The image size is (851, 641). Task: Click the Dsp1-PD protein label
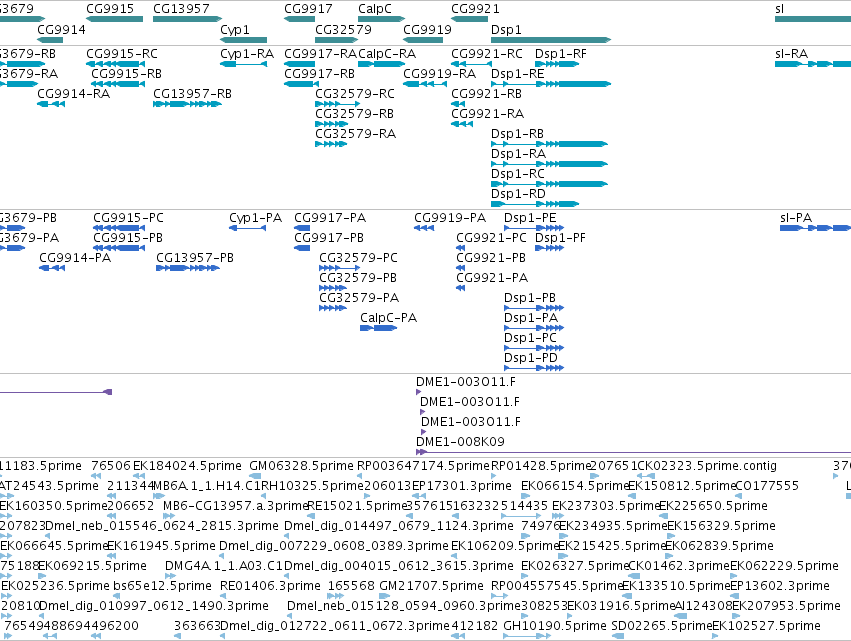coord(531,358)
